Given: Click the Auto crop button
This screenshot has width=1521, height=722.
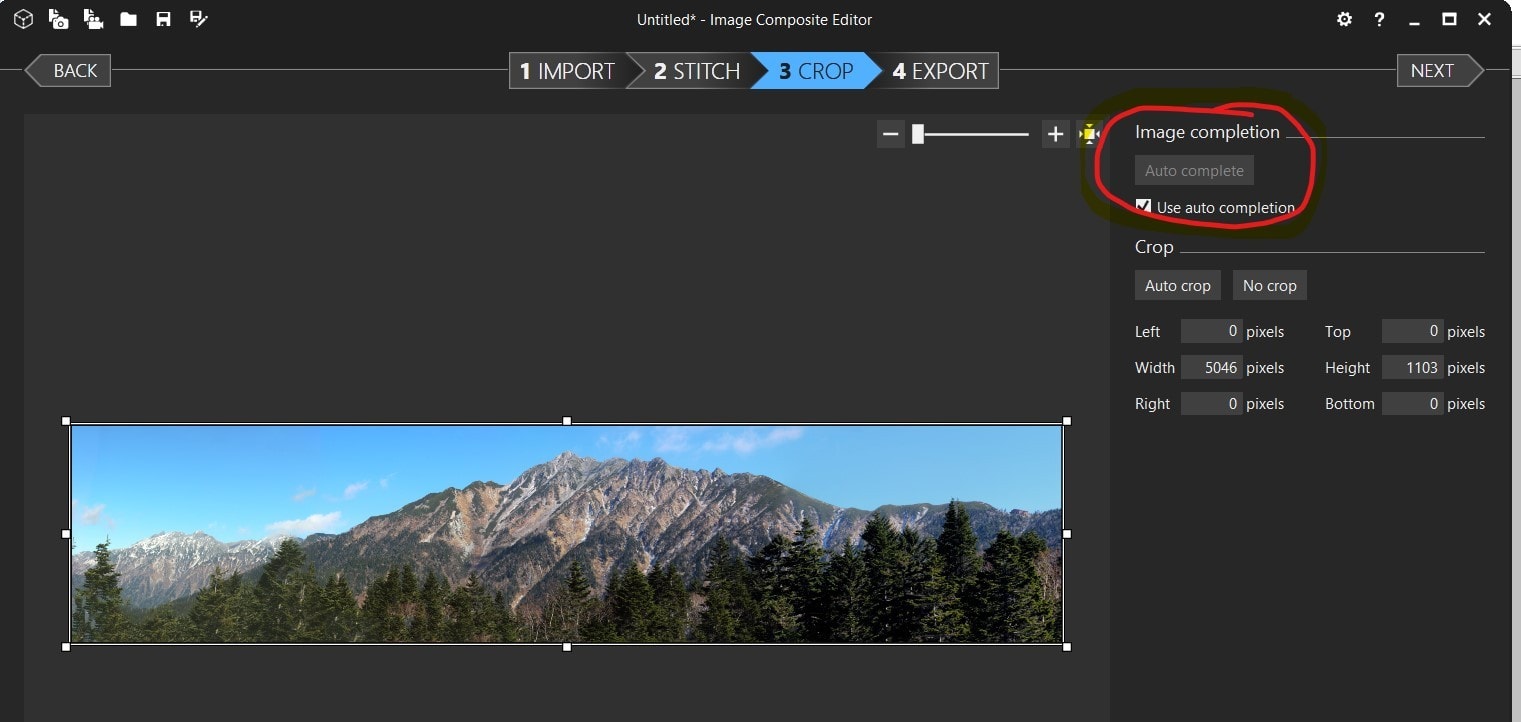Looking at the screenshot, I should pos(1178,285).
